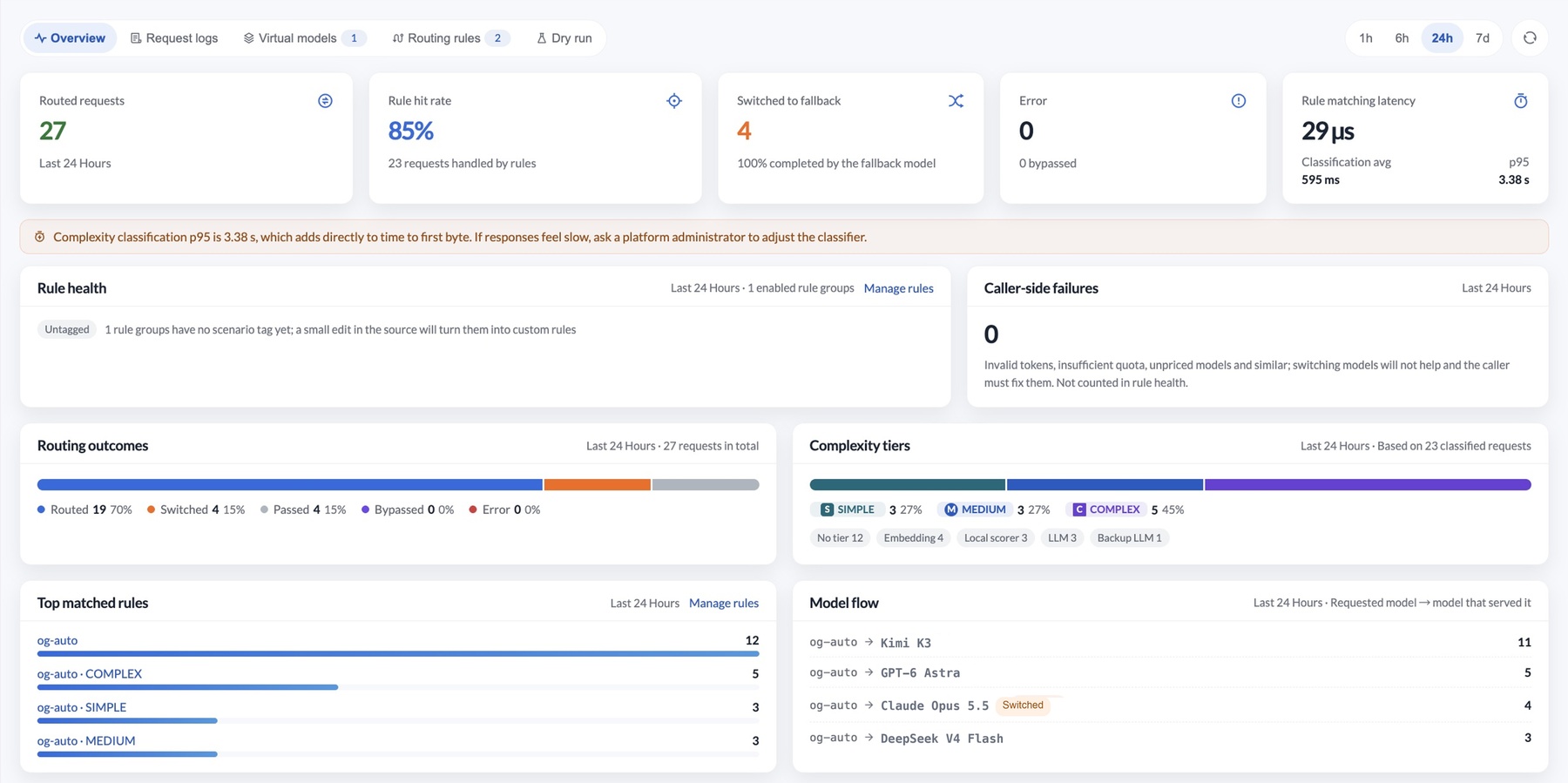Click the C icon on COMPLEX tier

pos(1079,510)
